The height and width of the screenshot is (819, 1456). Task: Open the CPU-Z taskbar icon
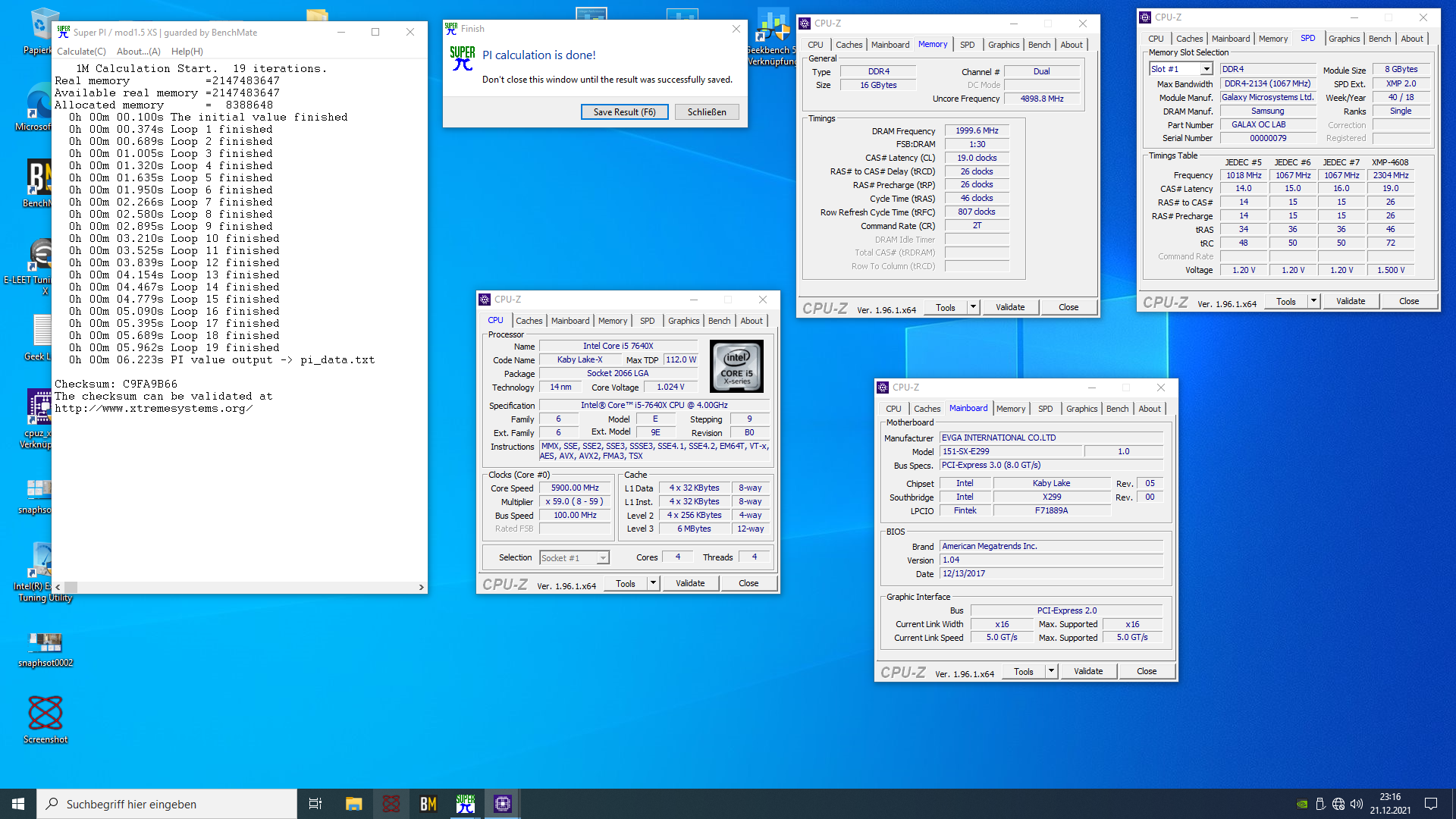click(x=502, y=804)
